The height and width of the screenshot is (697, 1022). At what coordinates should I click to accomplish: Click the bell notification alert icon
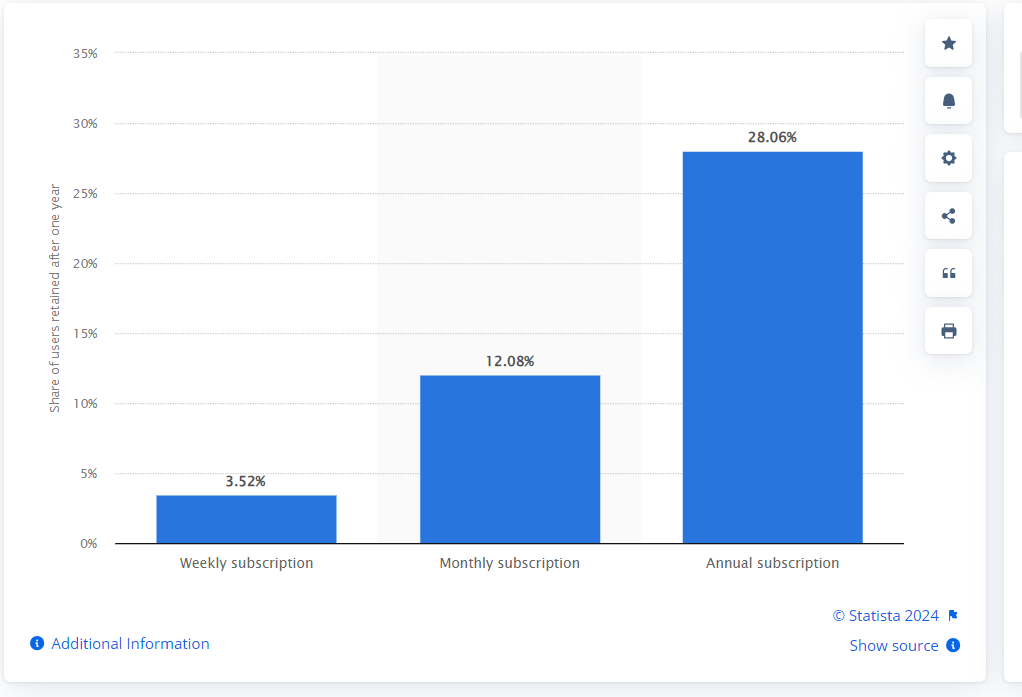click(948, 100)
